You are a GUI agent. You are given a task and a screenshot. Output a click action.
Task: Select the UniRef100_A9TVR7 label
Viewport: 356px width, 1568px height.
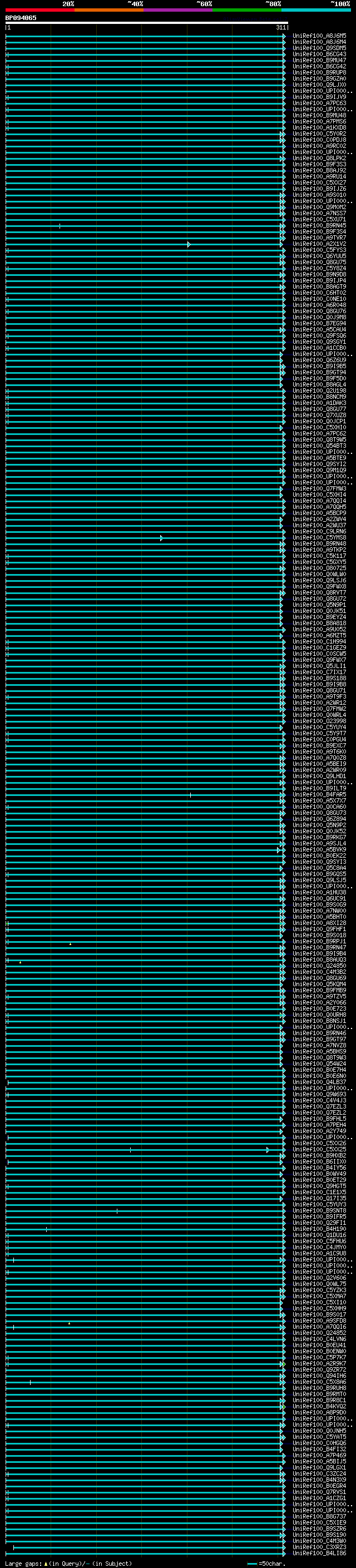pyautogui.click(x=319, y=238)
